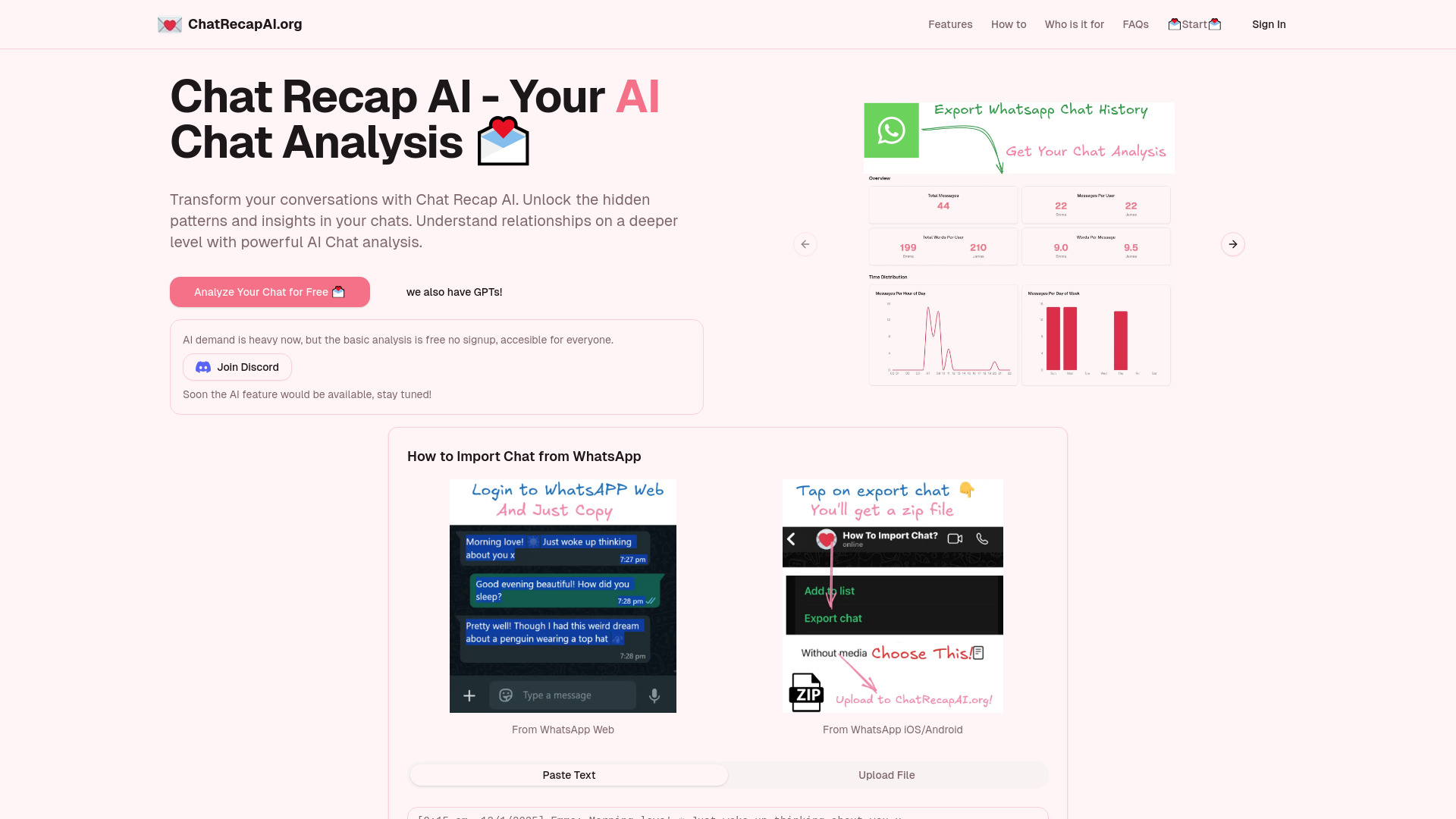Open the FAQs navigation menu item

(1136, 24)
